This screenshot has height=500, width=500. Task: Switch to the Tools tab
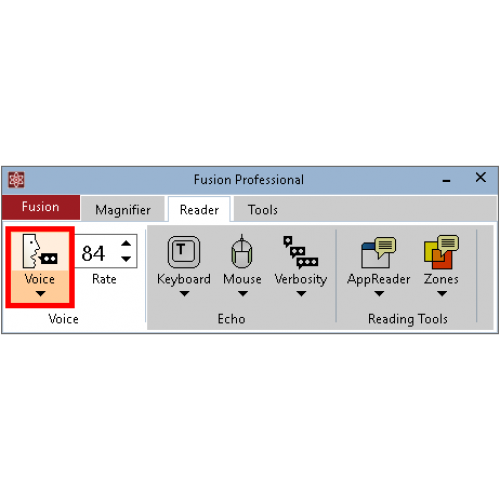[x=263, y=210]
